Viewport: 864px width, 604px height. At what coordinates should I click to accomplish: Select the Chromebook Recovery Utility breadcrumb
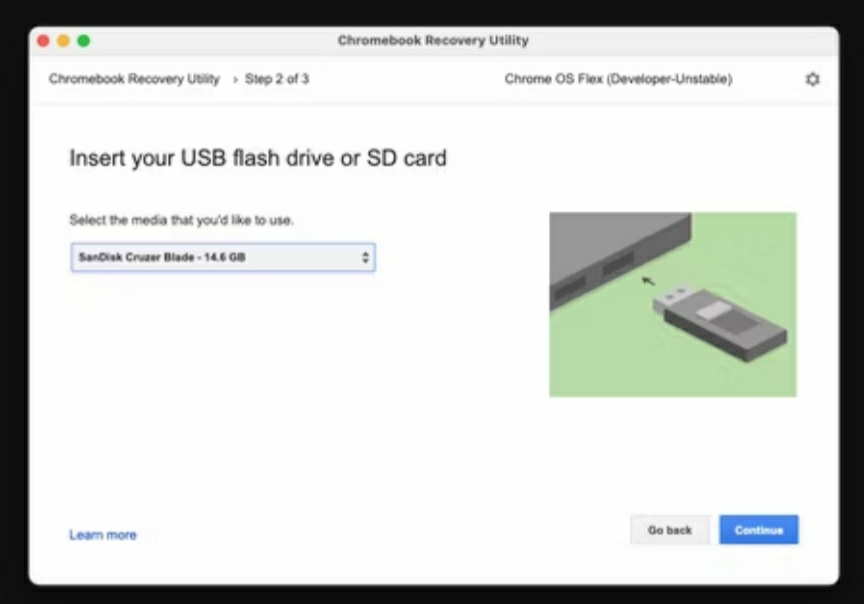point(134,79)
